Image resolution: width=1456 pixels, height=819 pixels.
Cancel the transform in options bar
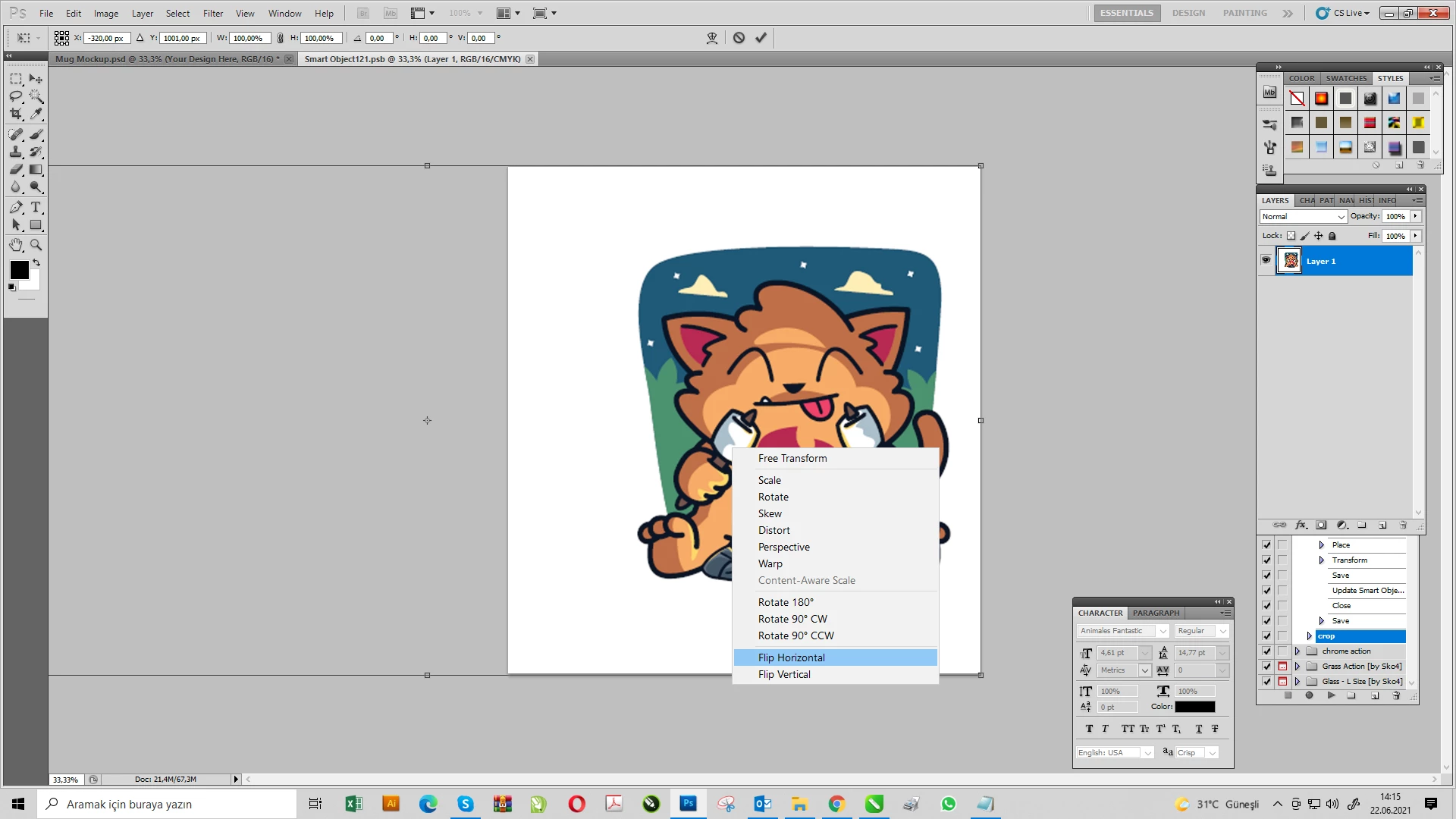tap(739, 38)
